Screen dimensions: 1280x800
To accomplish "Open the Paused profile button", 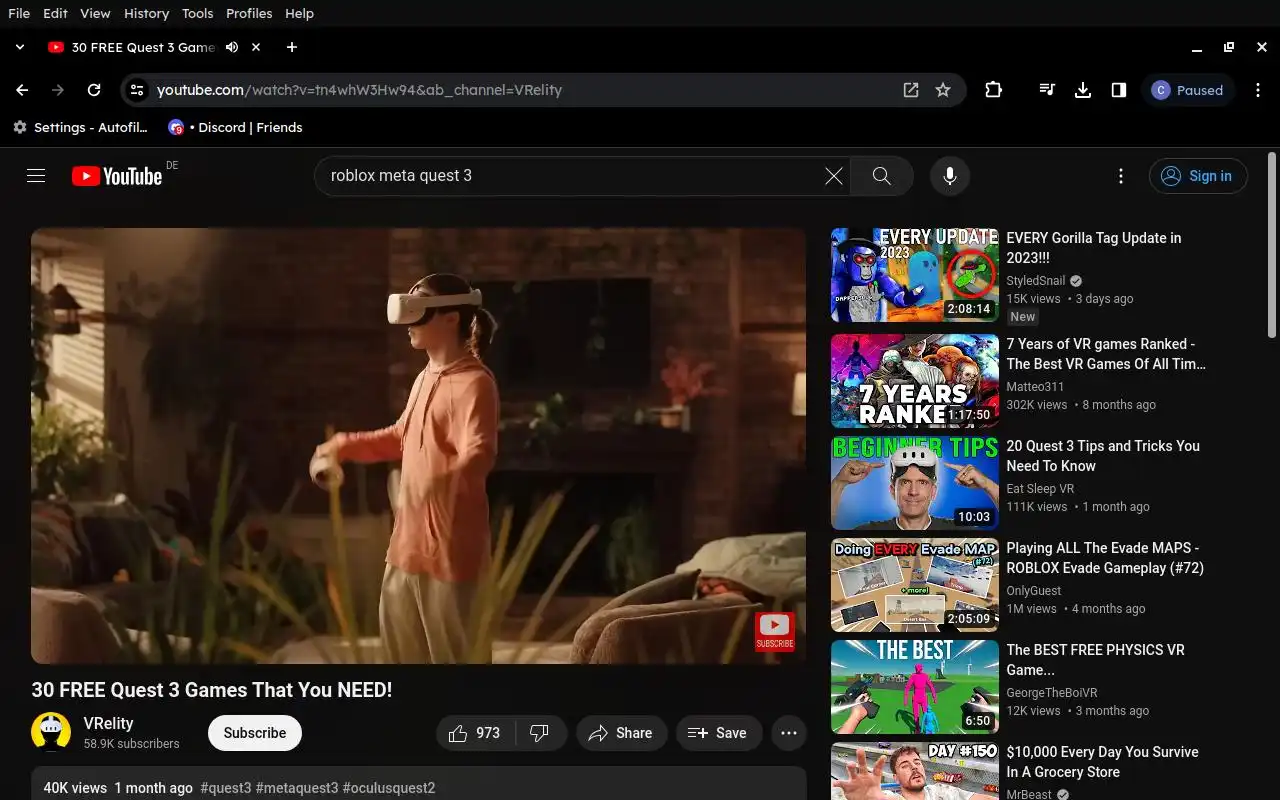I will point(1189,90).
